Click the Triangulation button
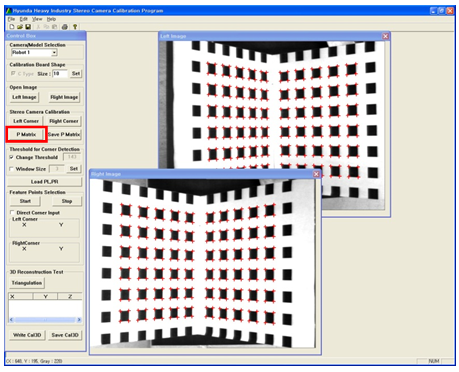Viewport: 459px width, 372px height. pos(27,283)
